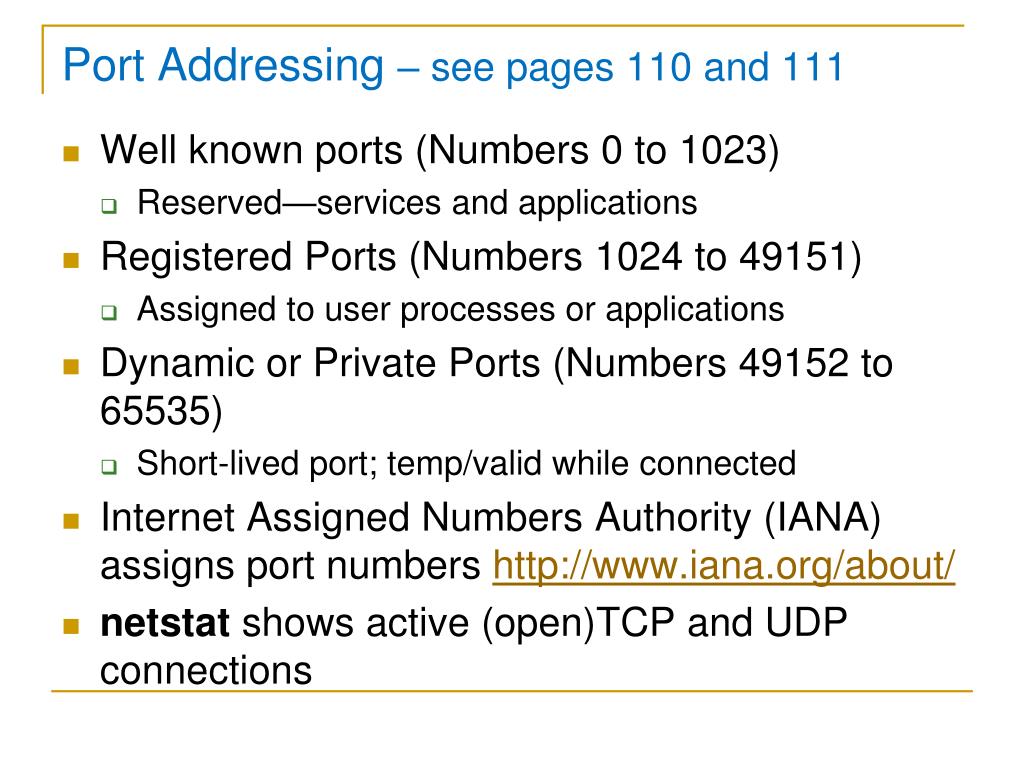Click the bullet icon beside netstat line
The height and width of the screenshot is (768, 1024).
[x=71, y=626]
